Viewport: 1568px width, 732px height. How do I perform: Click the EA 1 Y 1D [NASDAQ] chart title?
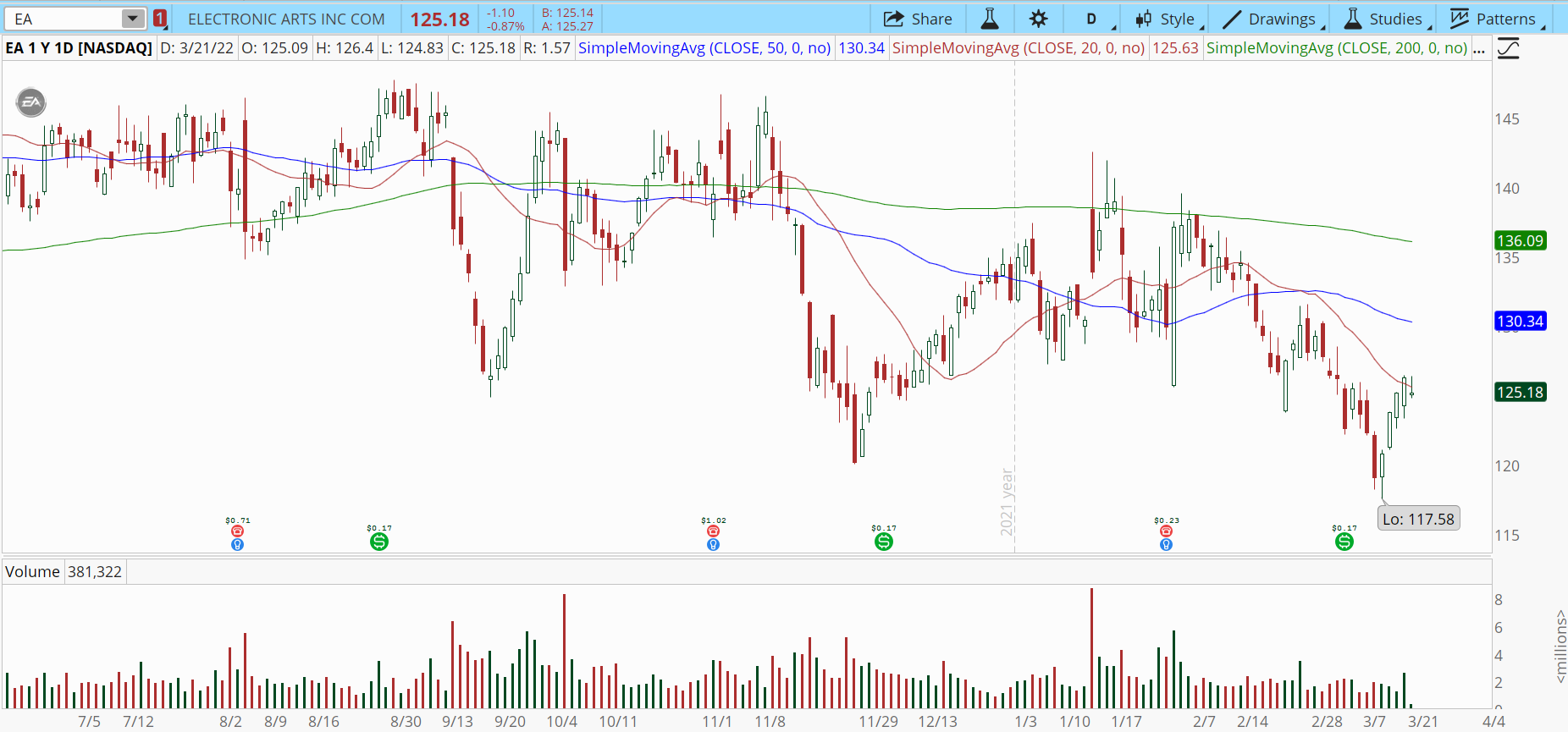pos(79,48)
